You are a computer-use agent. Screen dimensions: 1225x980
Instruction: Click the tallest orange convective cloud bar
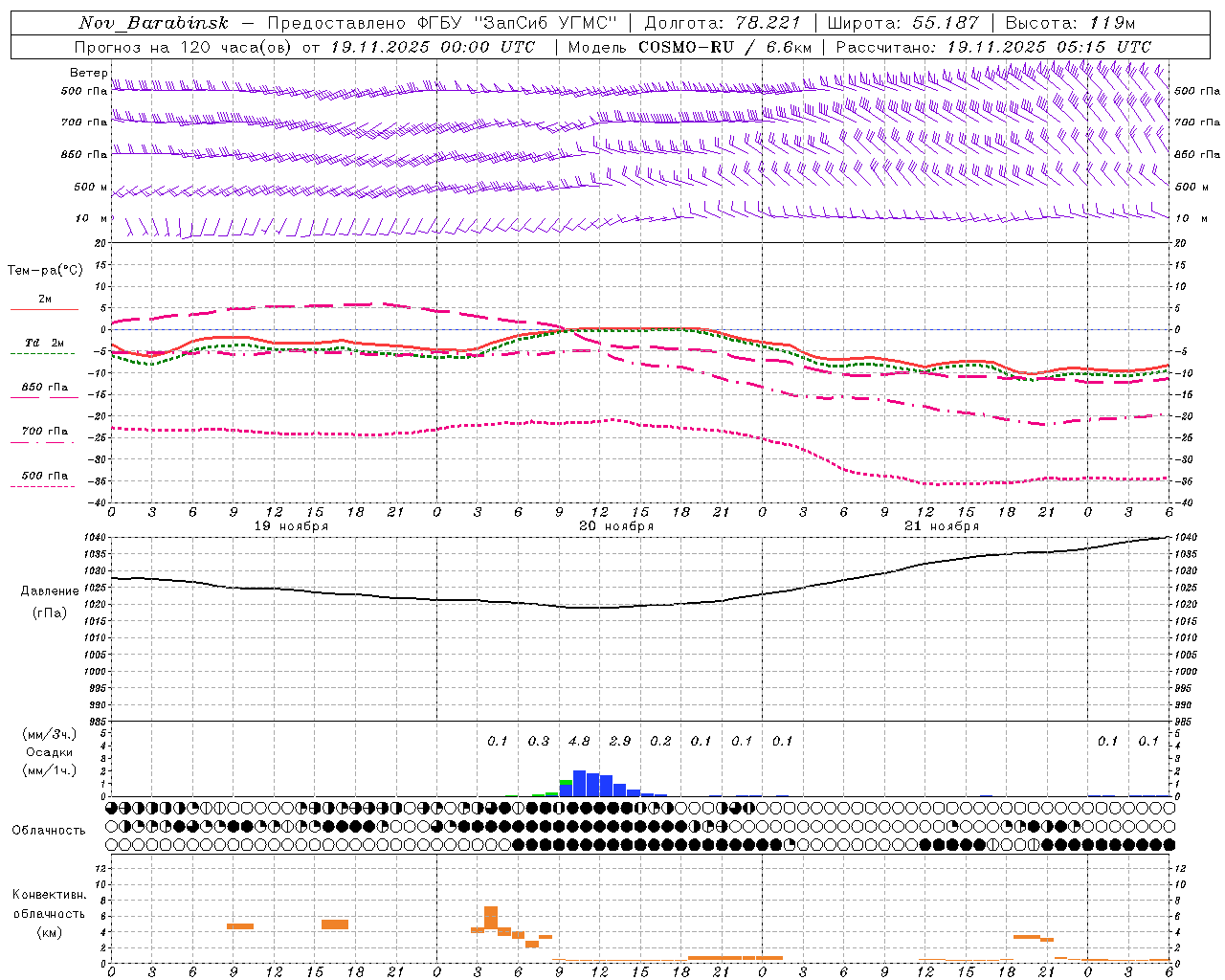click(491, 918)
